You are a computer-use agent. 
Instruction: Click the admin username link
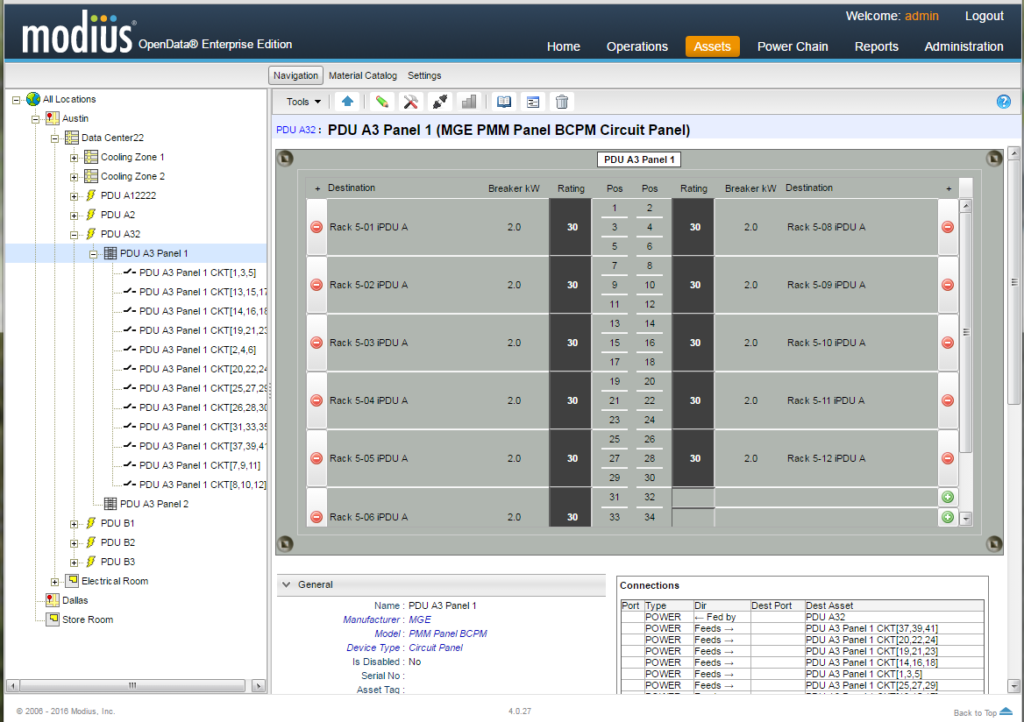click(921, 16)
